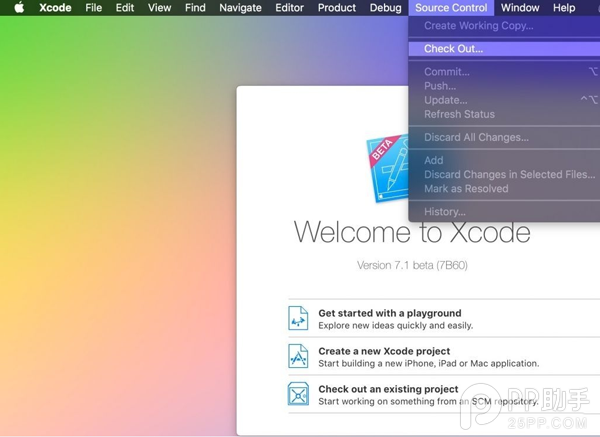The image size is (600, 437).
Task: Open the File menu
Action: point(93,8)
